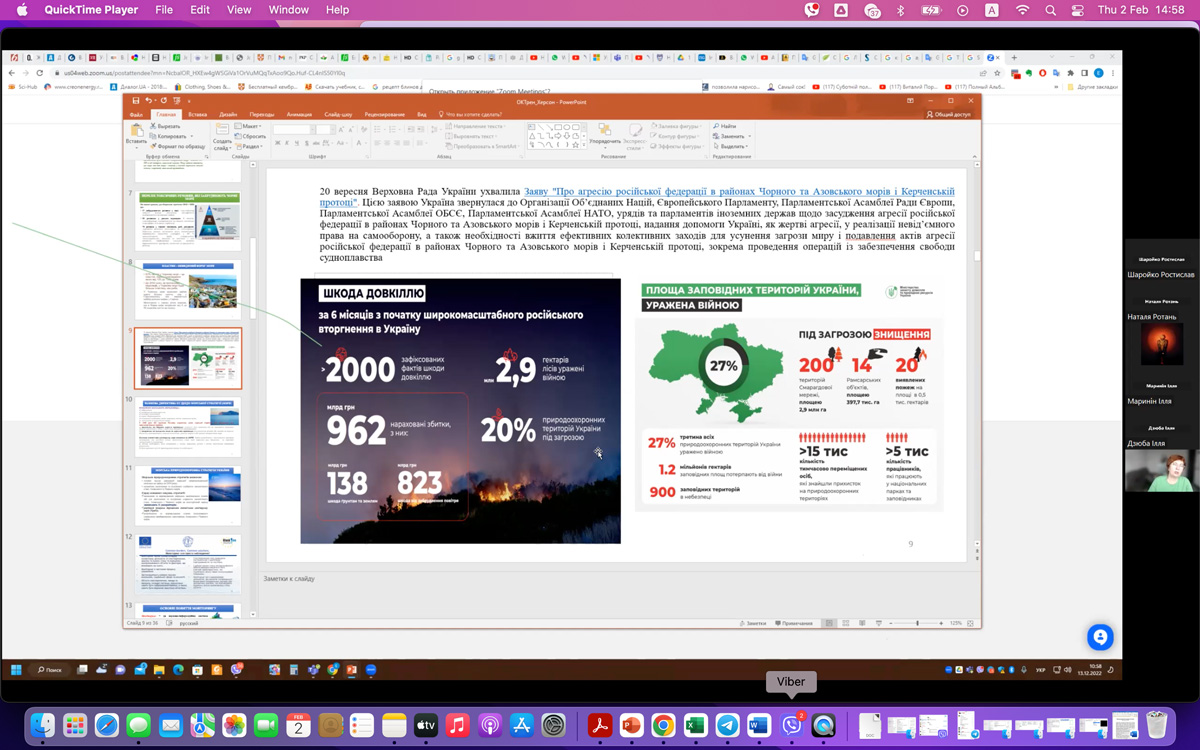The height and width of the screenshot is (750, 1200).
Task: Expand the Section (Раздел) dropdown
Action: coord(252,146)
